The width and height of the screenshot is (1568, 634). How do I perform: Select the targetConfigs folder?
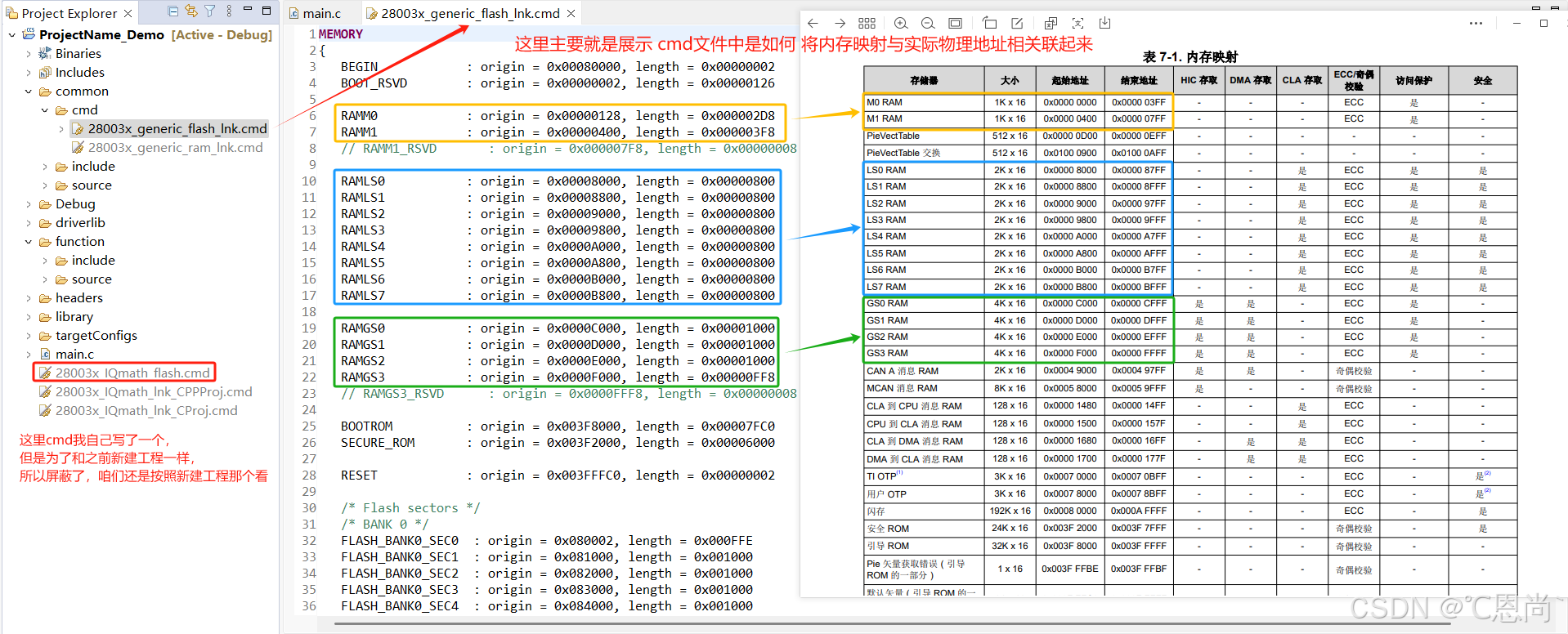click(x=96, y=336)
